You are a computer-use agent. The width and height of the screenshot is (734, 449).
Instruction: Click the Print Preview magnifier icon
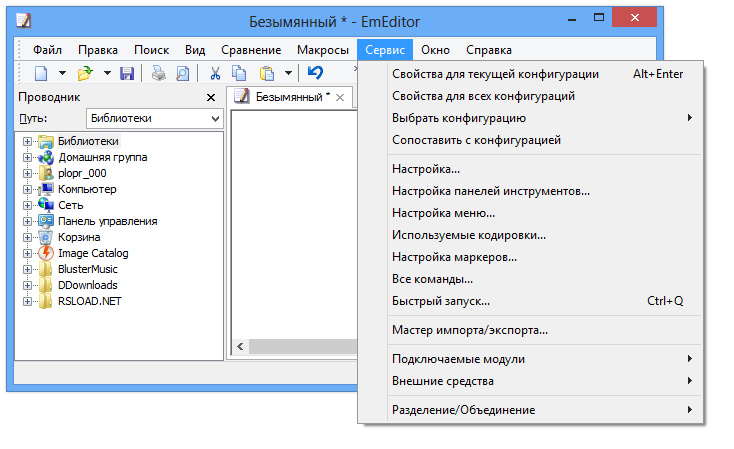point(183,73)
